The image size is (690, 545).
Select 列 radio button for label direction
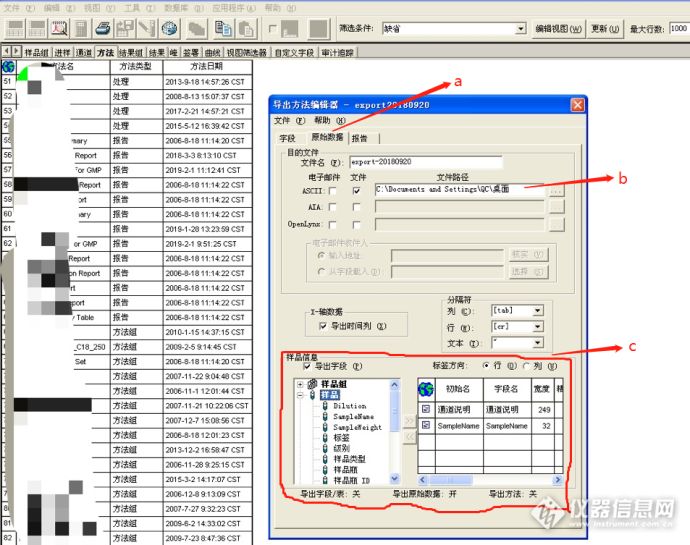(x=527, y=366)
